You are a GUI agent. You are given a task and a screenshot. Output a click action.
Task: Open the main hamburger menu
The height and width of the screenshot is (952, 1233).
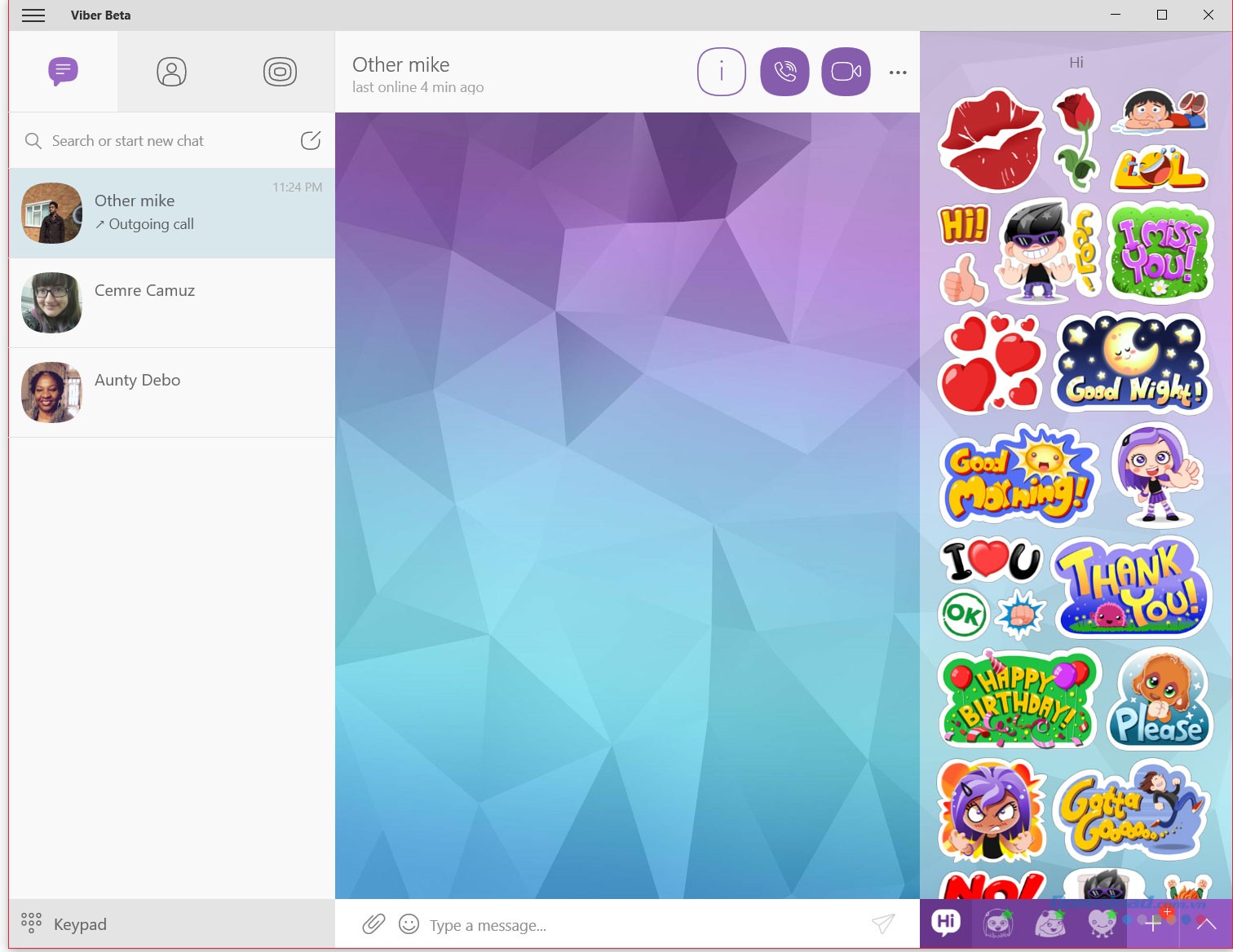[x=33, y=15]
